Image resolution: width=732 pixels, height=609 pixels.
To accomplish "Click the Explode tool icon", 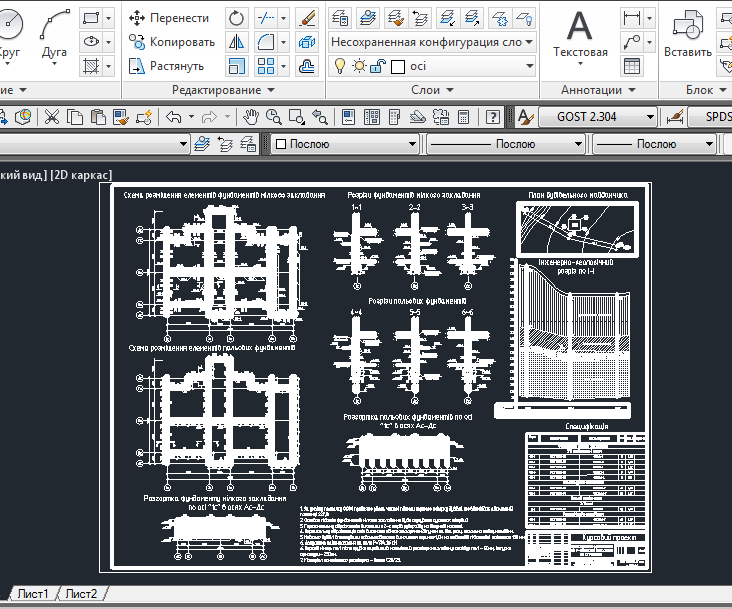I will pos(307,42).
